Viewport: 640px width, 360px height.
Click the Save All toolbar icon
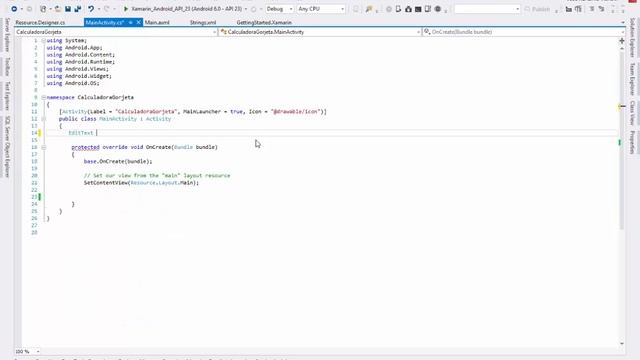[78, 9]
